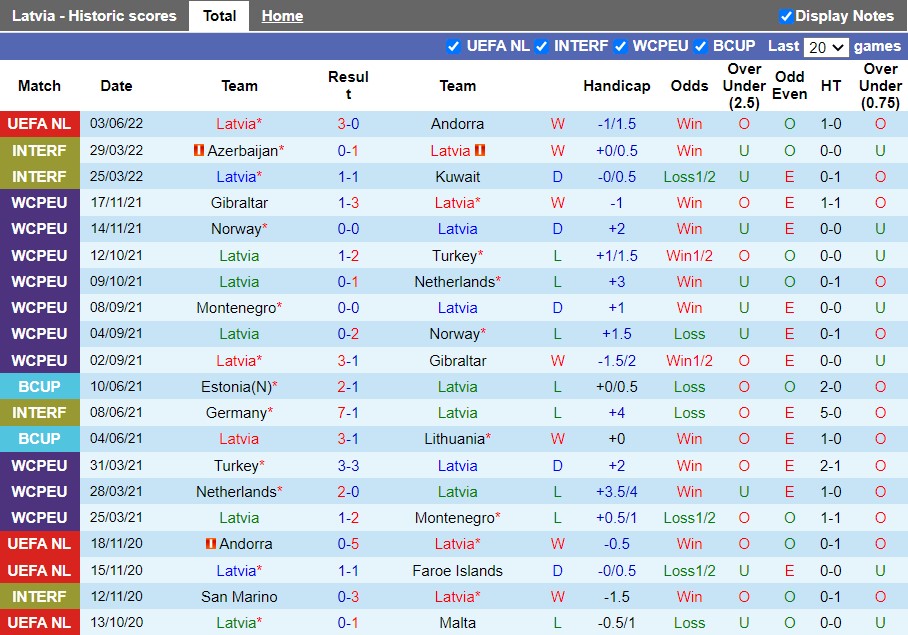Disable the INTERF competition filter

[x=541, y=46]
